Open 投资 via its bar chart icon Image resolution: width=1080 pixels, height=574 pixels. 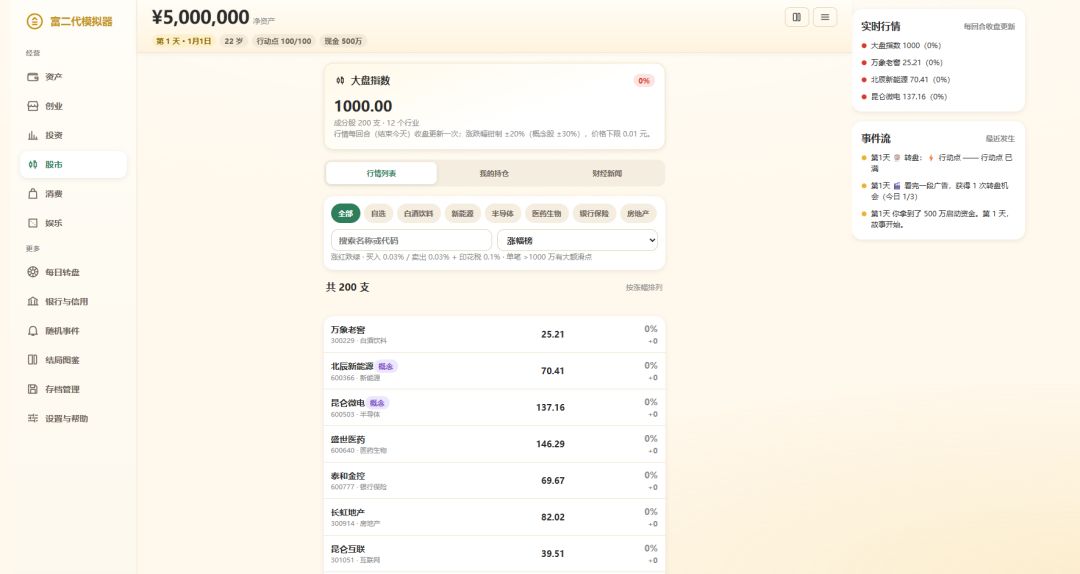click(32, 135)
